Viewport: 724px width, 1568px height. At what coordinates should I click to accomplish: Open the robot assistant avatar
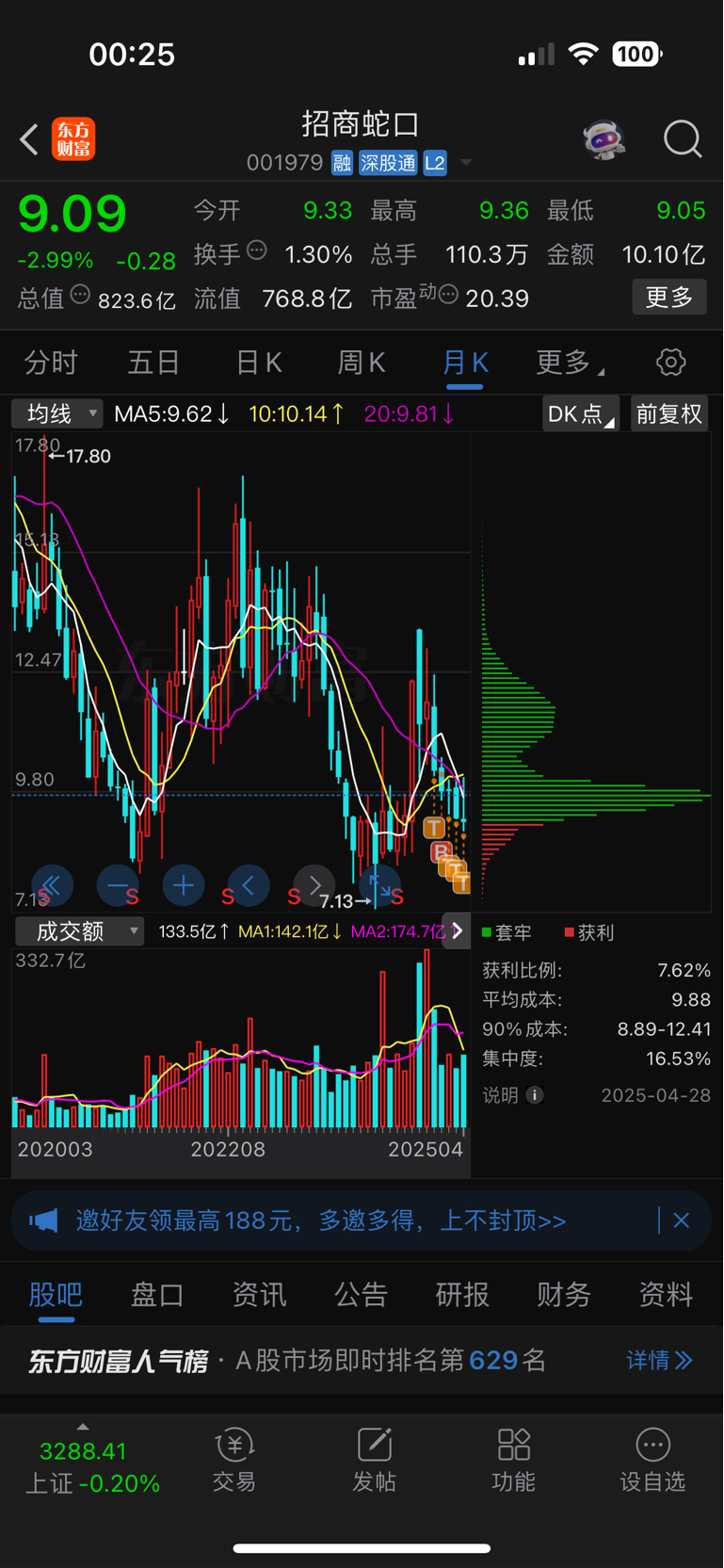[x=603, y=139]
